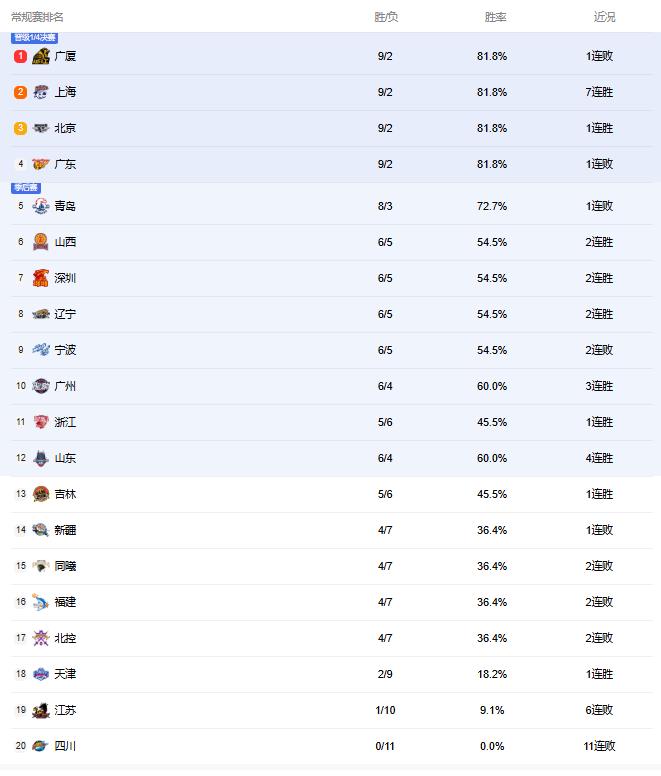Viewport: 661px width, 776px height.
Task: Click the 四川 team logo icon
Action: coord(41,747)
